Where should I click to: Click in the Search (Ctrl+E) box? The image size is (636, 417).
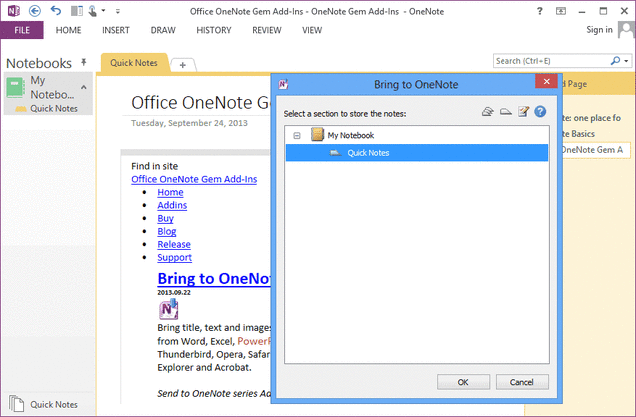(551, 61)
